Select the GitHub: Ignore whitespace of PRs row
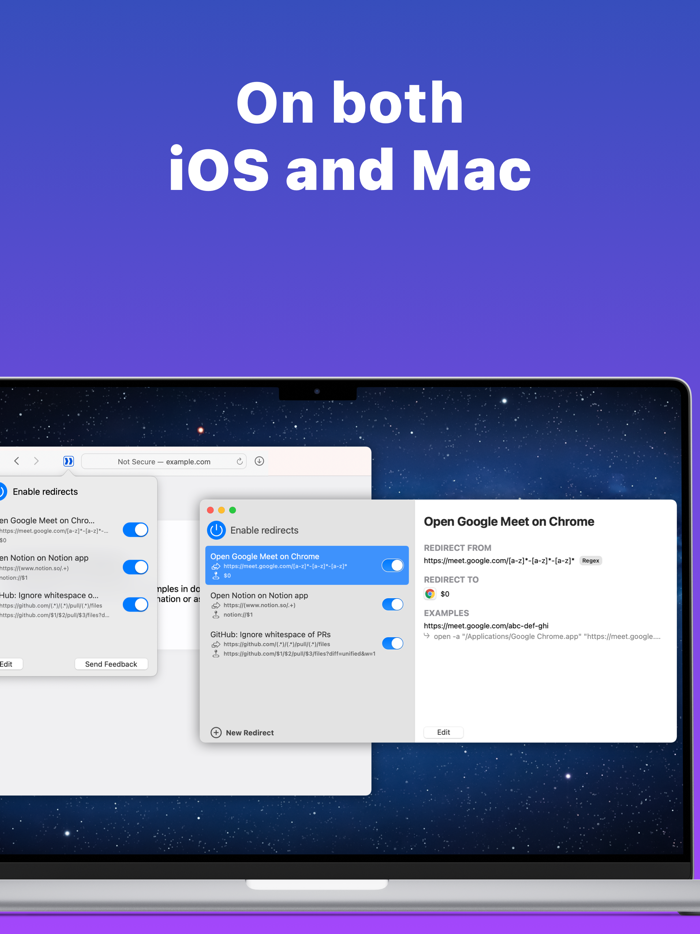 [307, 643]
